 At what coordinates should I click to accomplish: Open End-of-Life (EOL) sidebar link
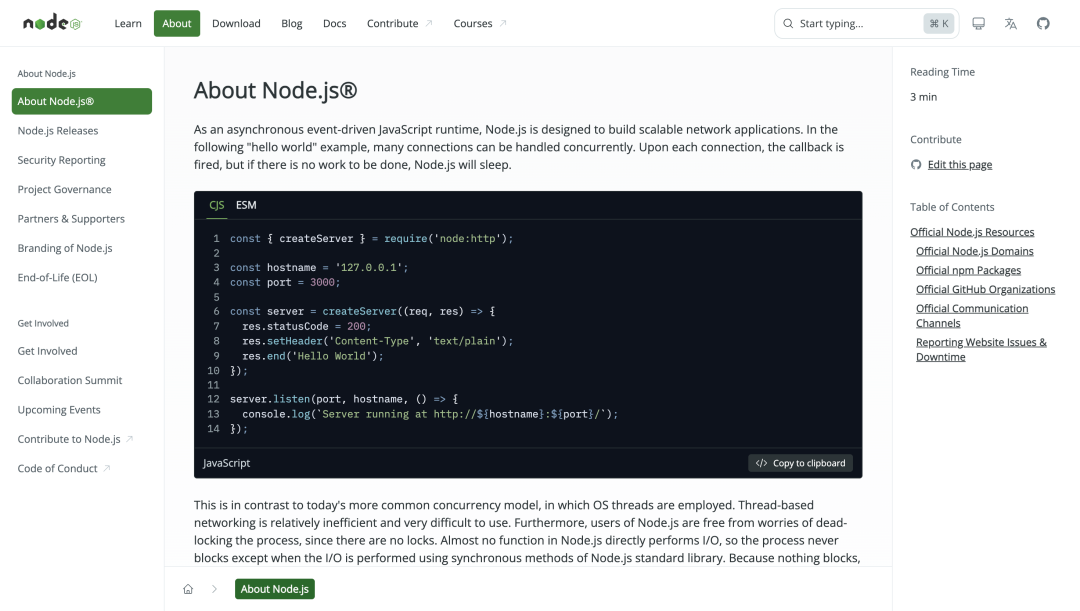point(57,278)
